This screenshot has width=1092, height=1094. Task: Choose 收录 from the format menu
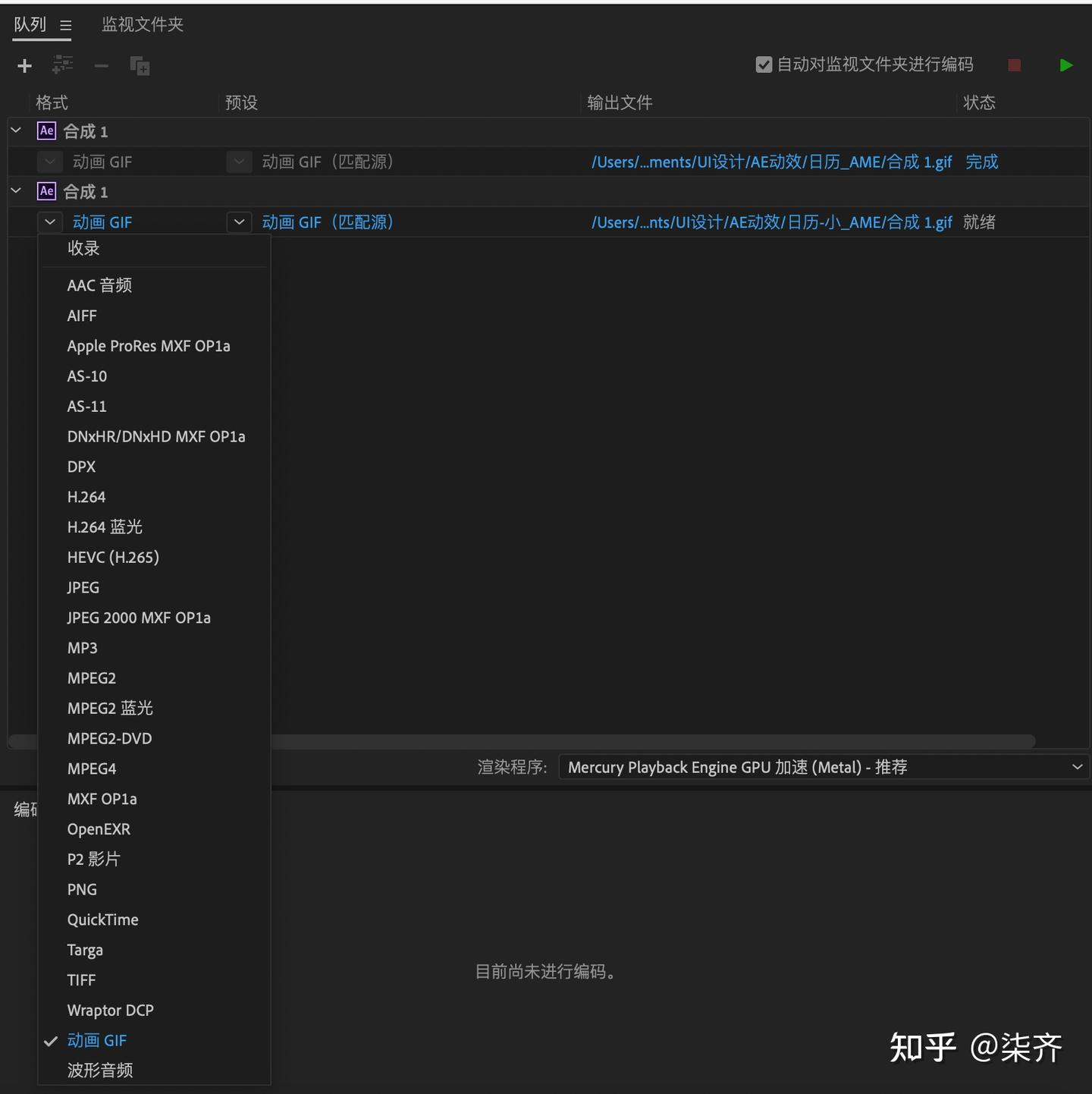pos(155,248)
